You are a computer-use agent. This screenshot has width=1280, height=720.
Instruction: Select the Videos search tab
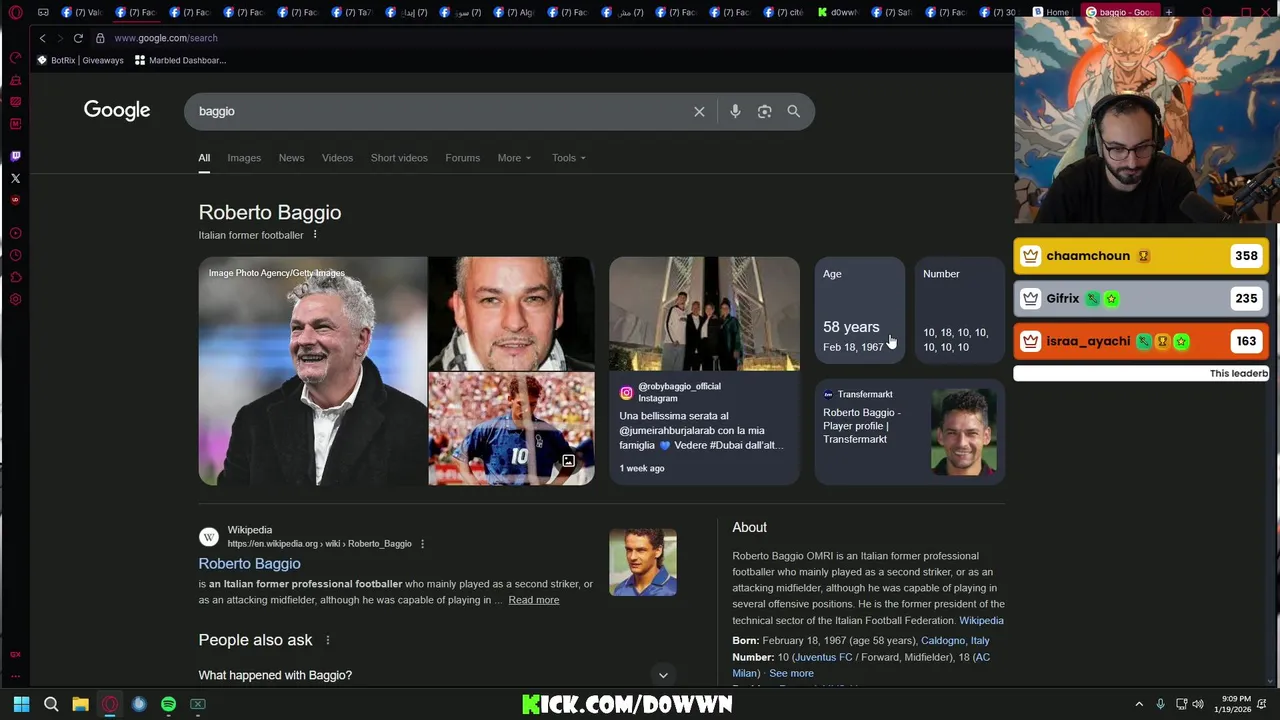coord(337,158)
